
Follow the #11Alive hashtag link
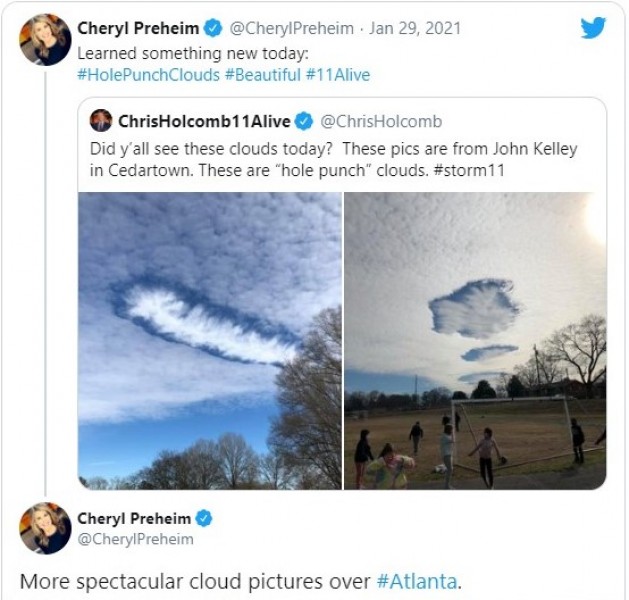338,75
